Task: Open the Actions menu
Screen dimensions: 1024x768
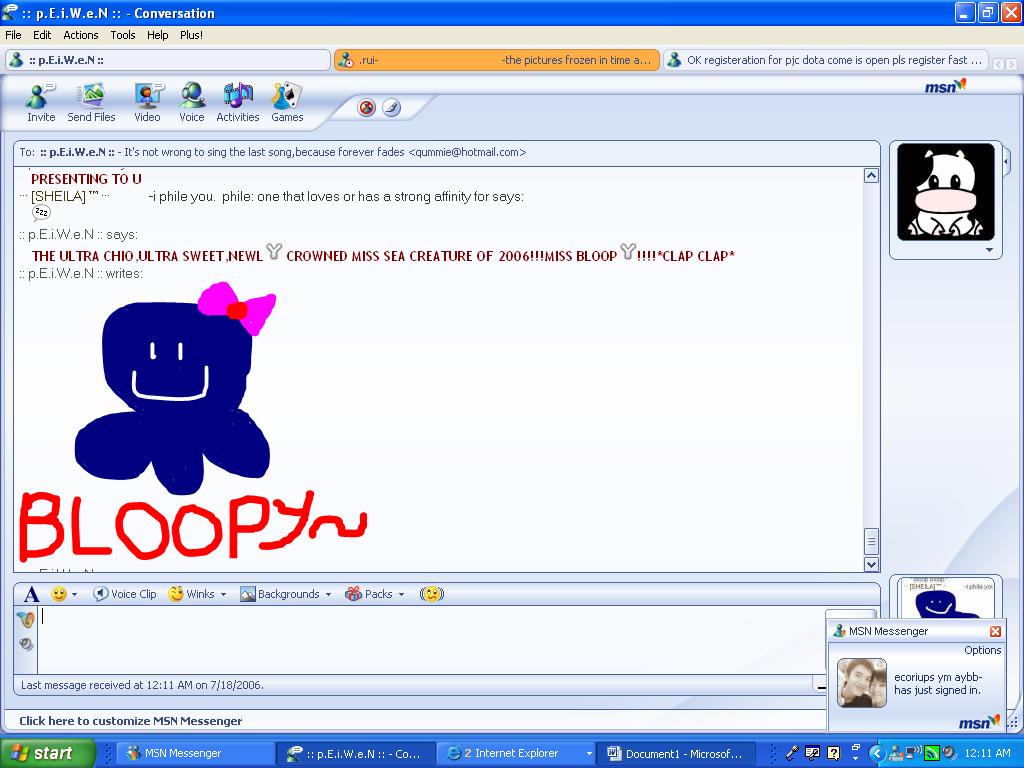Action: 80,35
